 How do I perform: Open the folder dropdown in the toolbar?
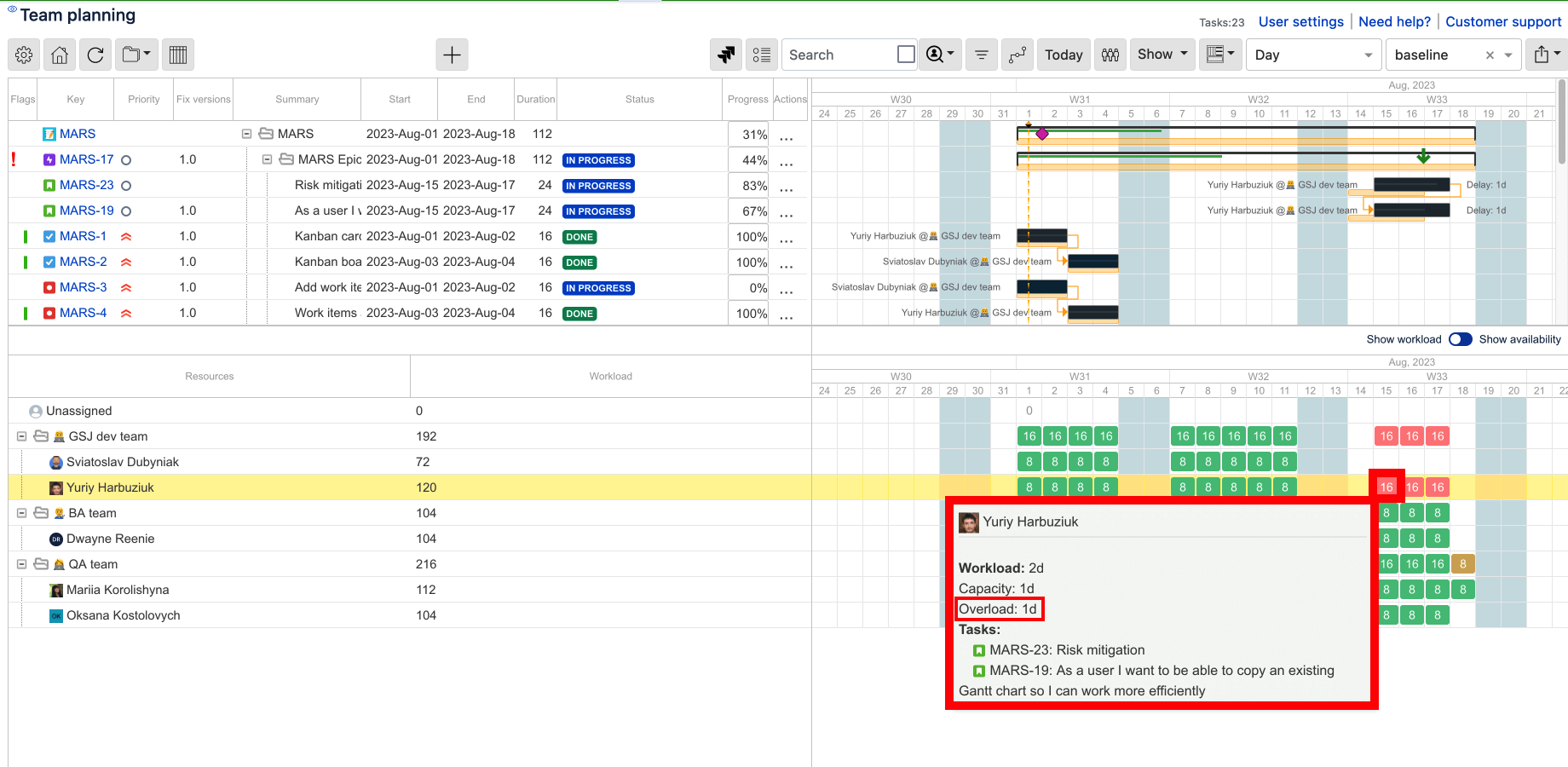[136, 55]
